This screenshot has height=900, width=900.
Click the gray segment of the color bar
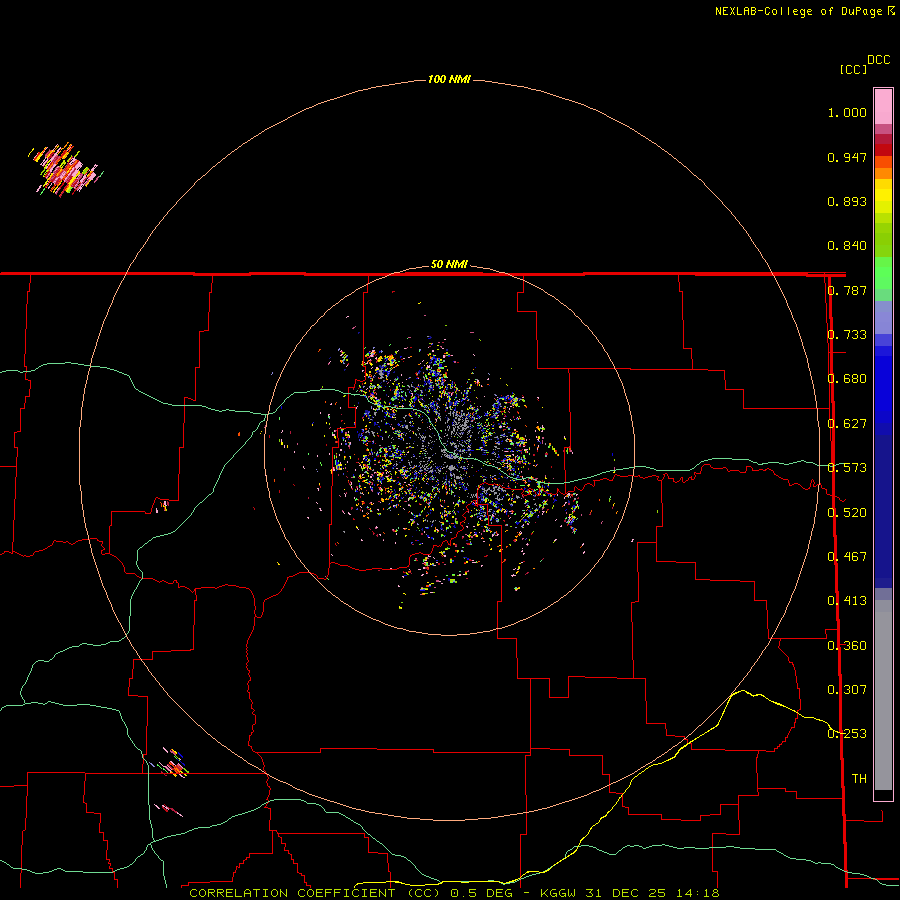point(883,695)
